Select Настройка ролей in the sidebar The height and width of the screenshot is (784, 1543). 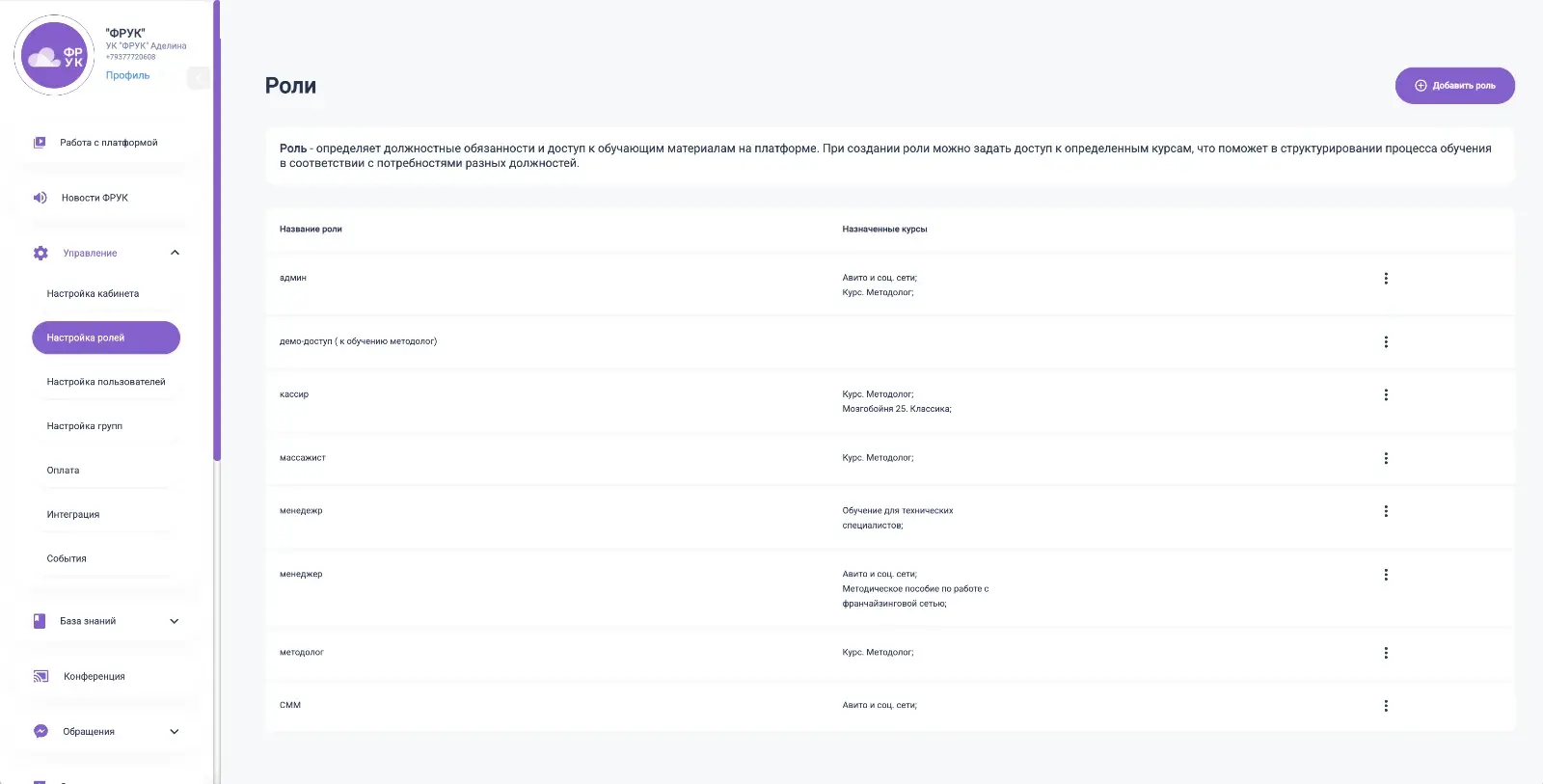point(106,338)
